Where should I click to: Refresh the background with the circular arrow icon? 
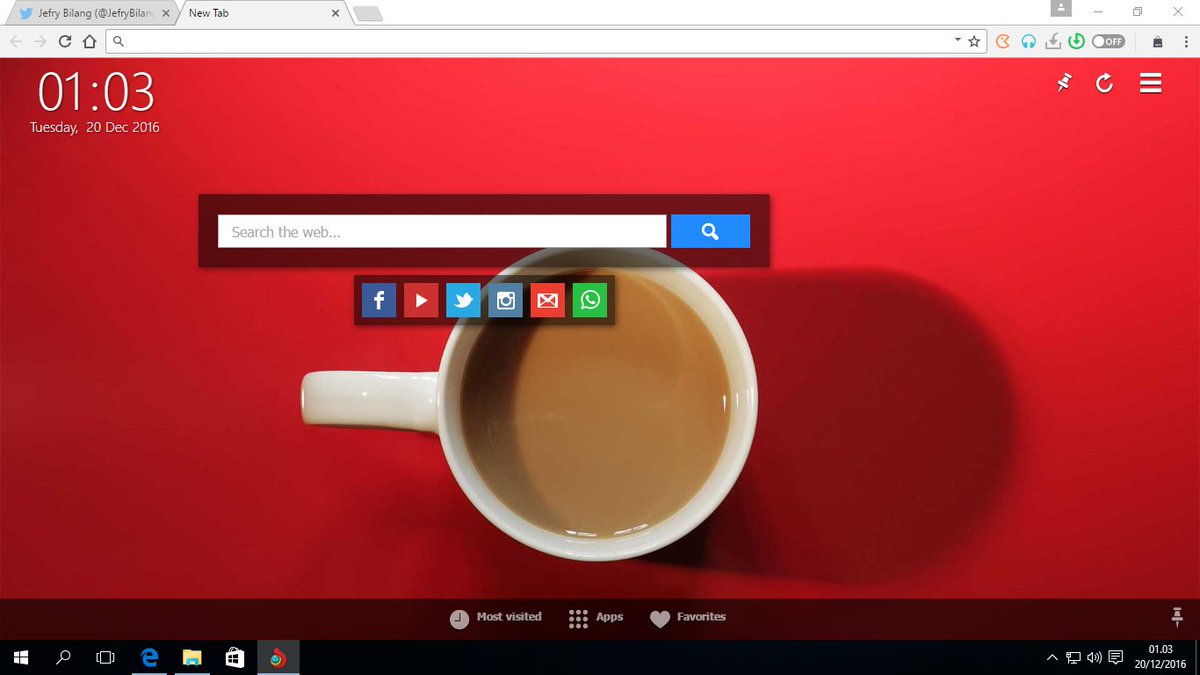(x=1105, y=84)
